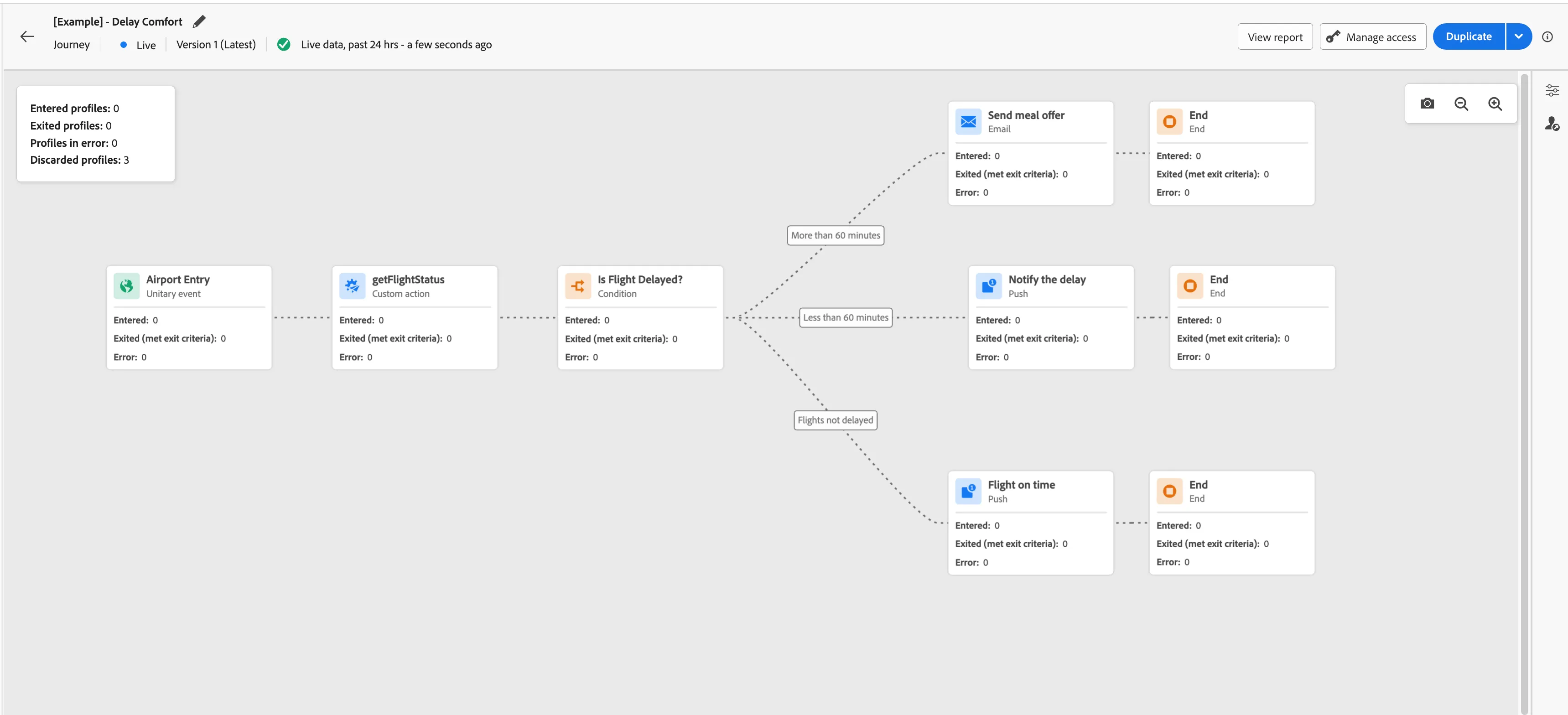Open the profile check side icon

[1552, 124]
